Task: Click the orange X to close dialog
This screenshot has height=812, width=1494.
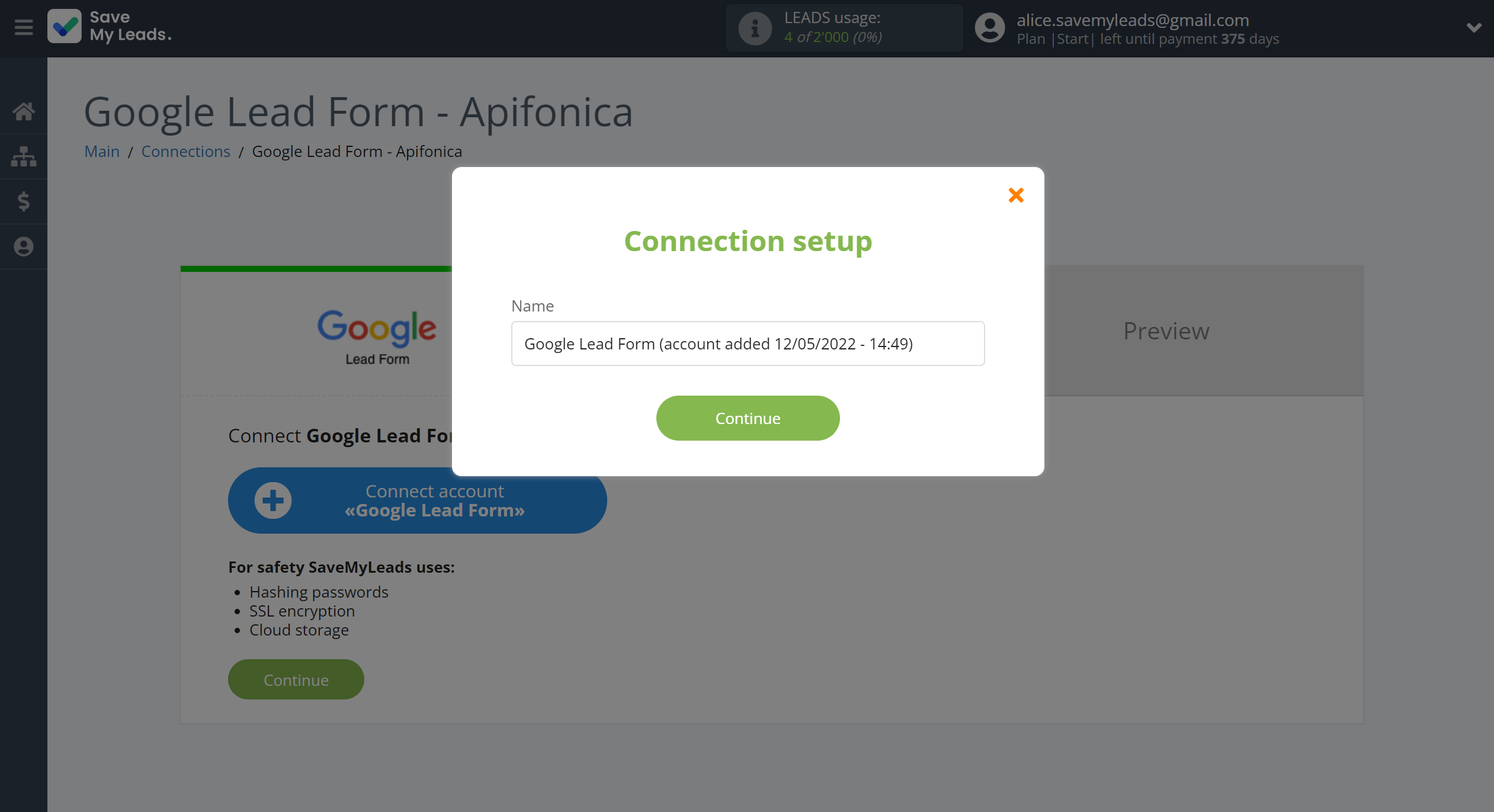Action: tap(1015, 195)
